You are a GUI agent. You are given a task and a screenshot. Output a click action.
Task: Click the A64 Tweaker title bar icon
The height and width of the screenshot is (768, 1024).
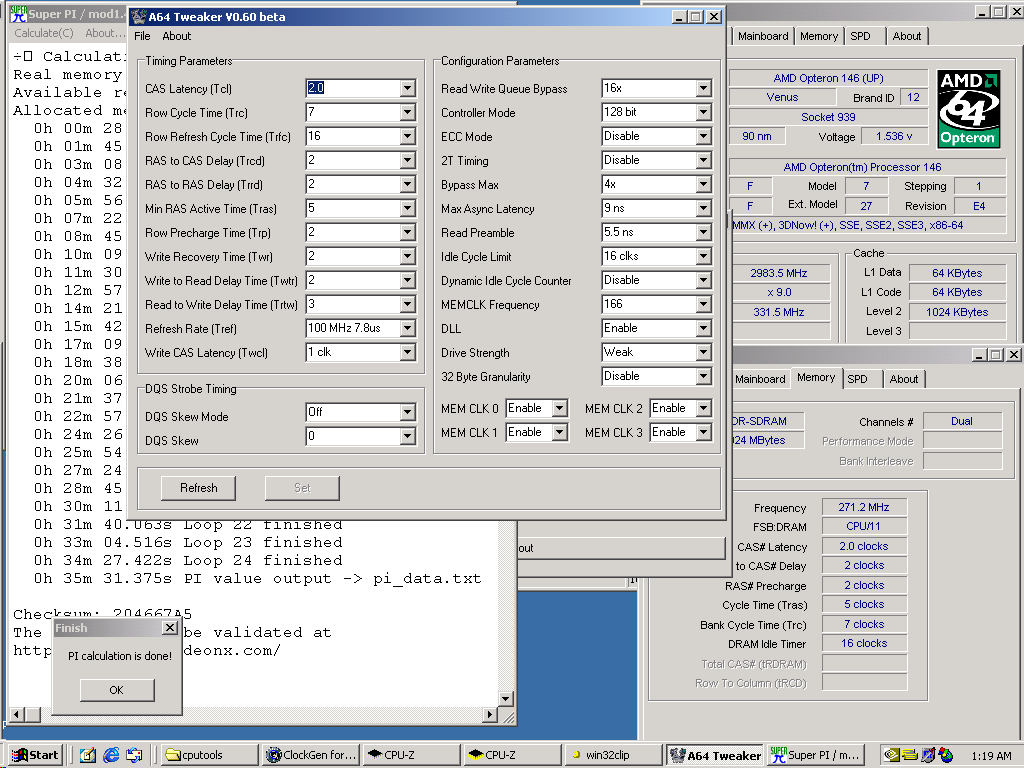[x=138, y=17]
